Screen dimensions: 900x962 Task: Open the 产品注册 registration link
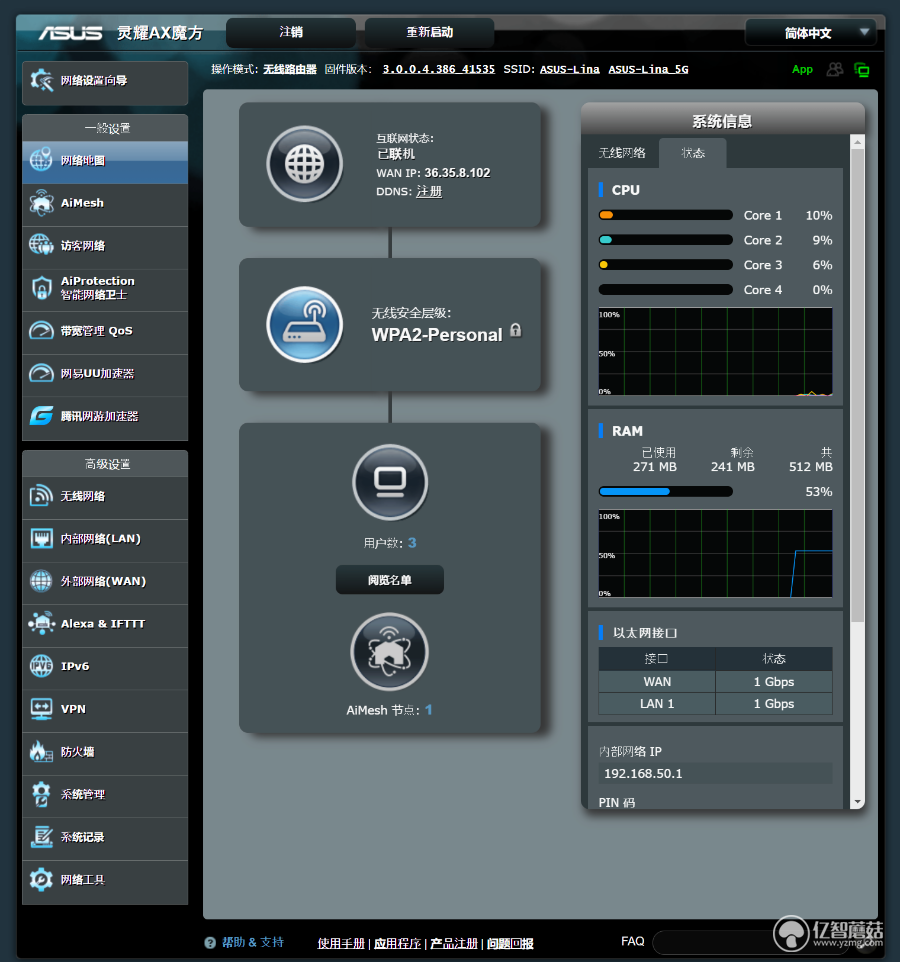tap(454, 944)
